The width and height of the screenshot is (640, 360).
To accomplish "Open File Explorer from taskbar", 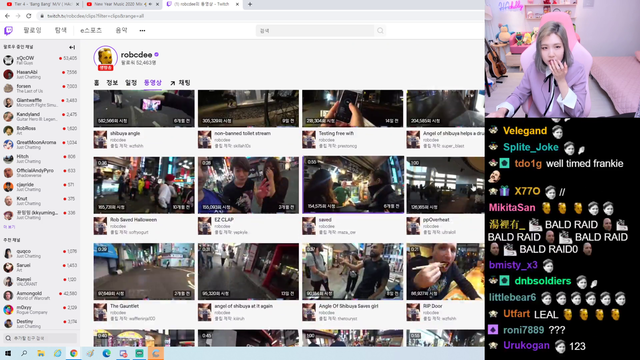I will pos(41,353).
